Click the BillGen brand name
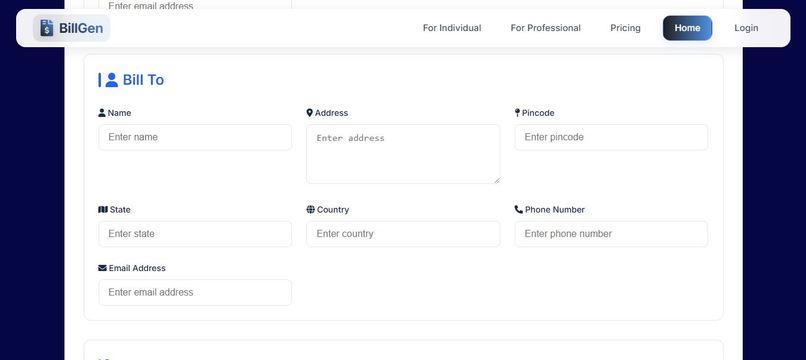The width and height of the screenshot is (806, 360). coord(81,28)
